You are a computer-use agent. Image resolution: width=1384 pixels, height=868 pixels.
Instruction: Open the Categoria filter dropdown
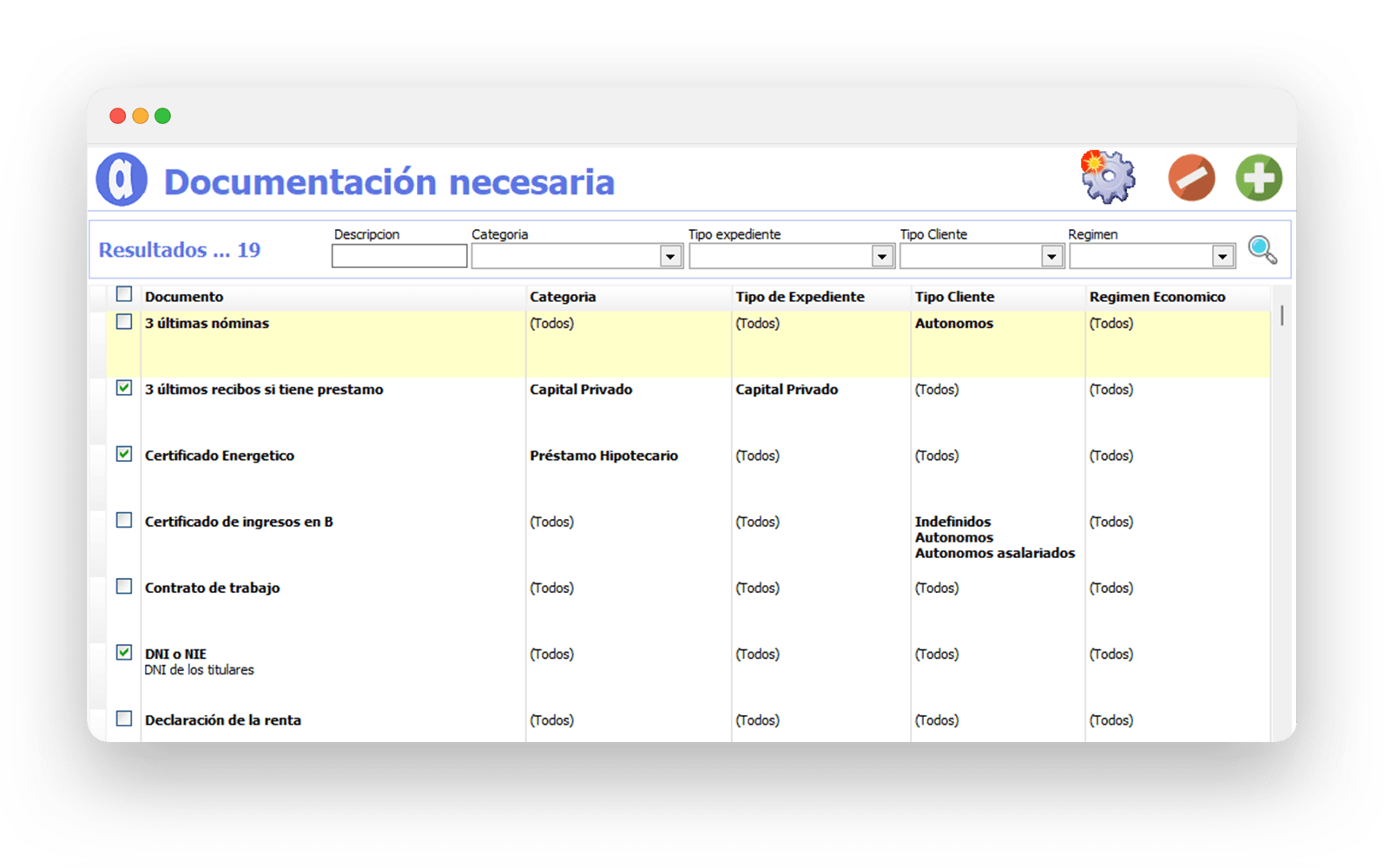pos(669,256)
